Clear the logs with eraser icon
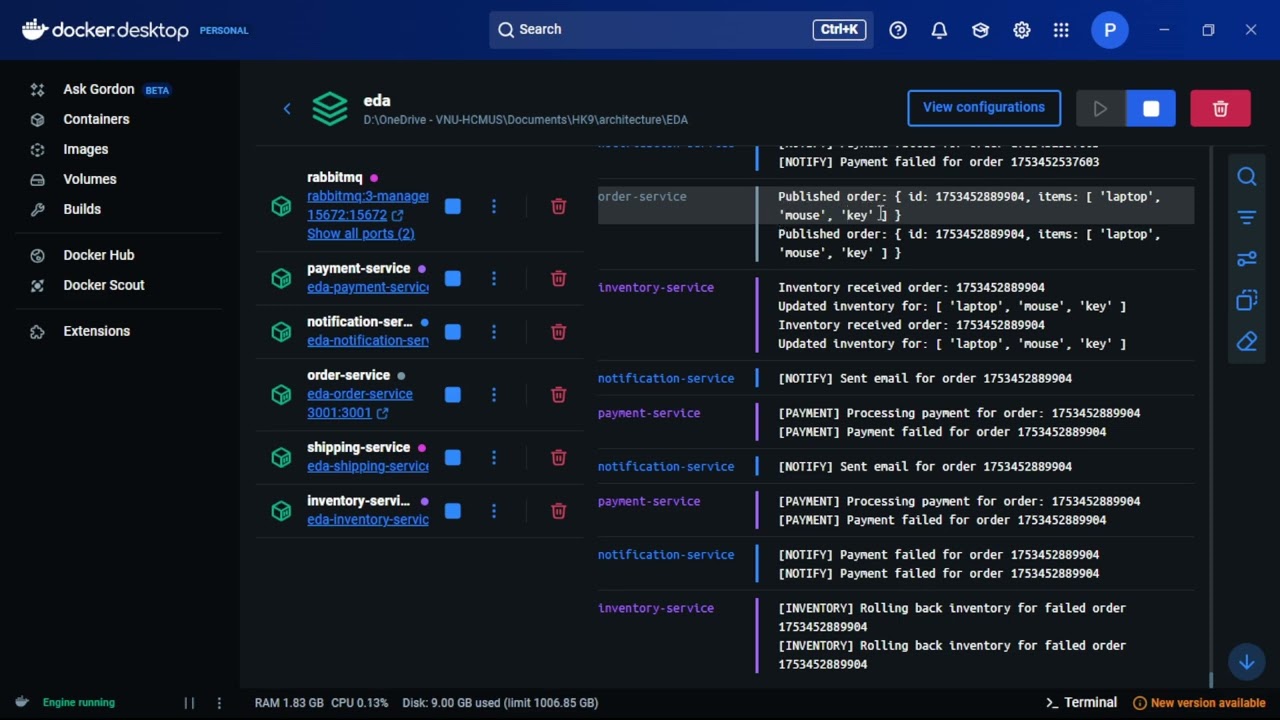 point(1247,342)
